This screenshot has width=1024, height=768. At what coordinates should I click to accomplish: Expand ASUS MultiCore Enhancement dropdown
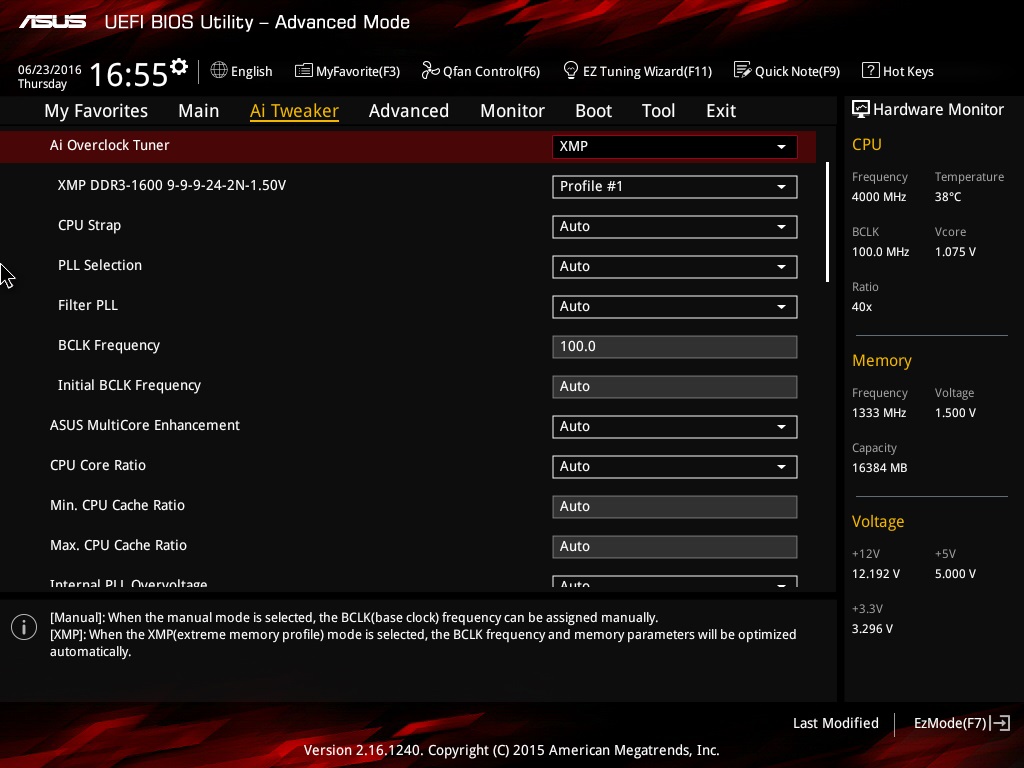coord(675,427)
